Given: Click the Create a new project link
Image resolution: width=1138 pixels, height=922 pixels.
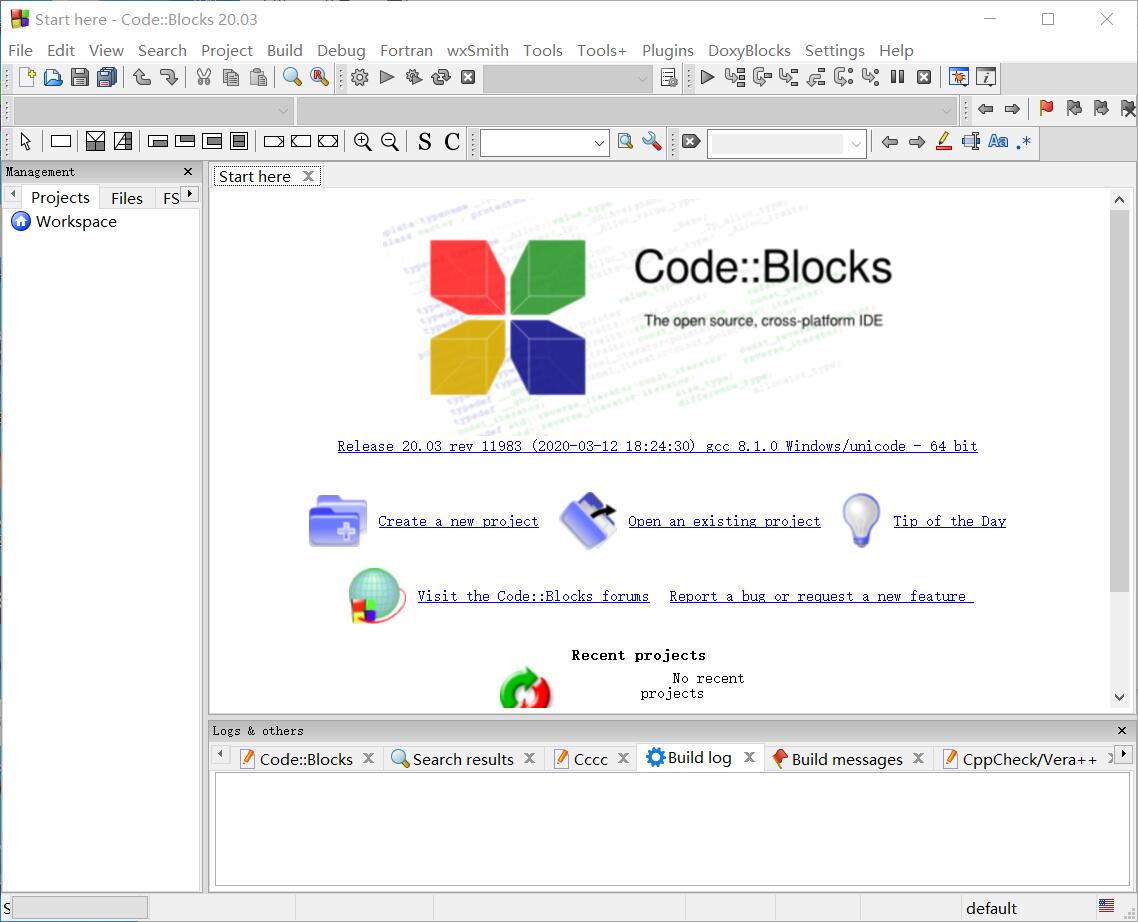Looking at the screenshot, I should (458, 521).
